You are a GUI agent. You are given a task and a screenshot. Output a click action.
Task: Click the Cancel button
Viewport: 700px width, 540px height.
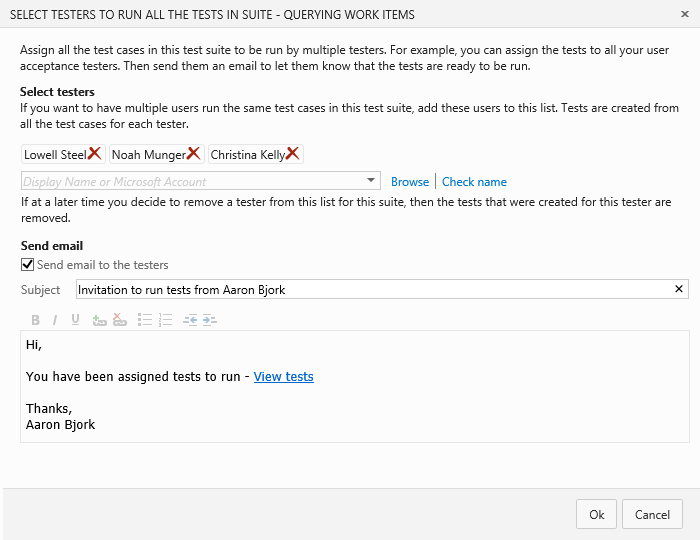[x=652, y=514]
